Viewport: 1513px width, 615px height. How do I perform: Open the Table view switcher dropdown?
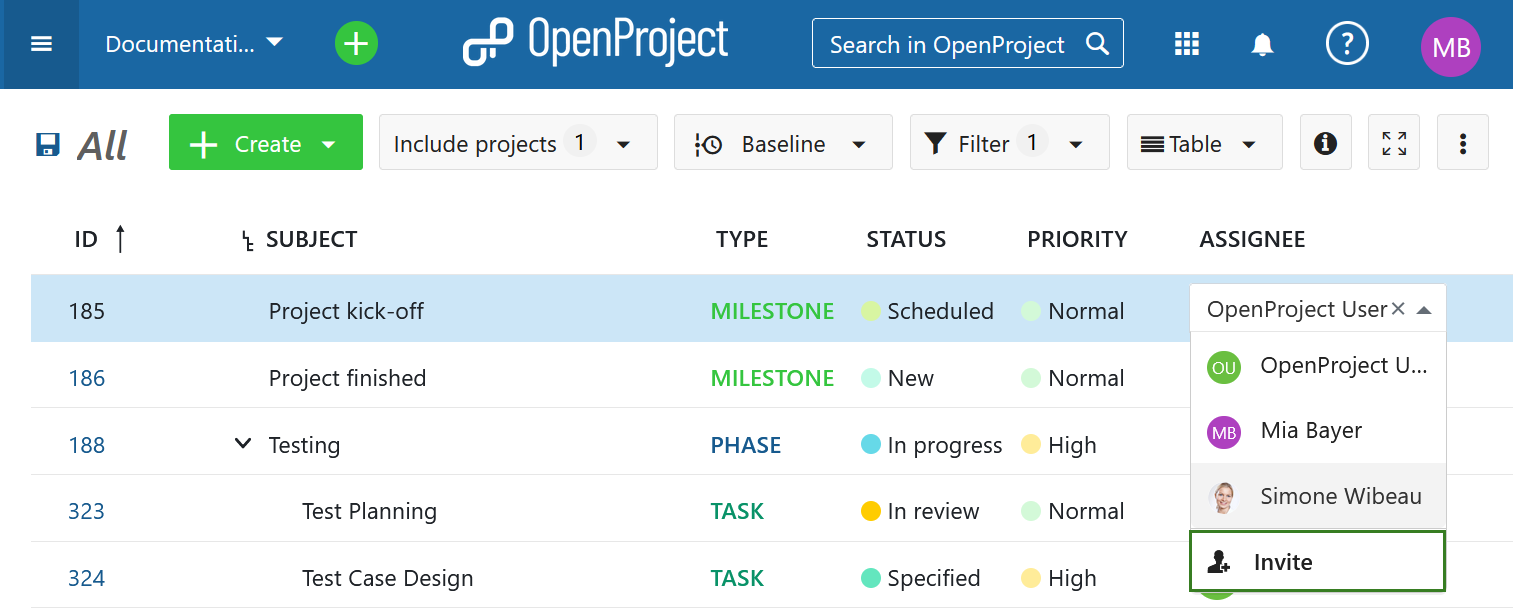[x=1204, y=144]
